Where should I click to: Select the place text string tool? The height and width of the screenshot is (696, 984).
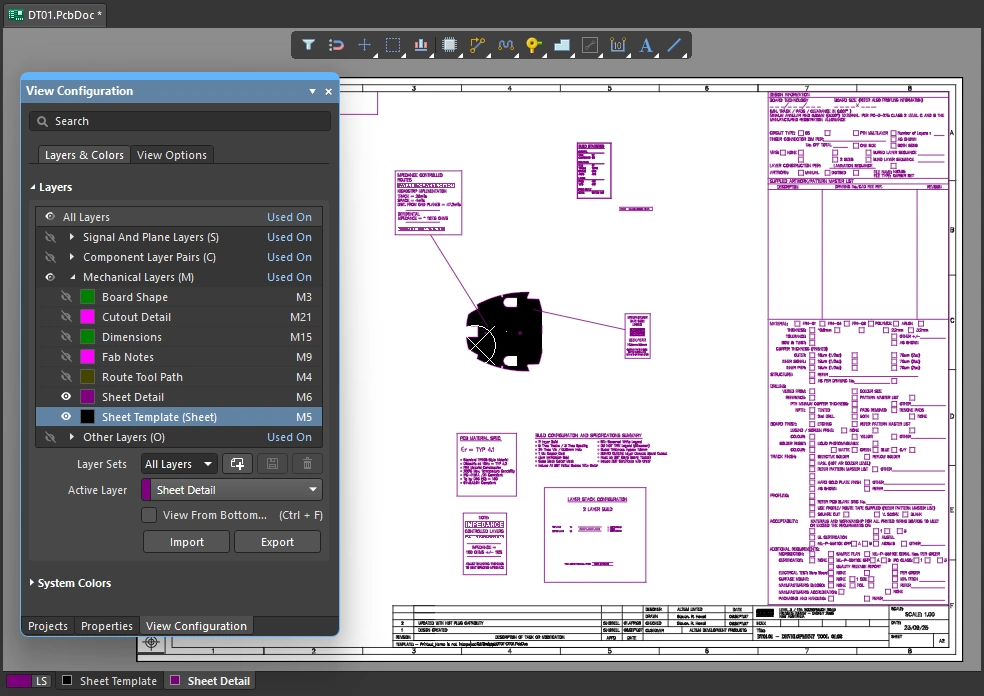coord(645,45)
